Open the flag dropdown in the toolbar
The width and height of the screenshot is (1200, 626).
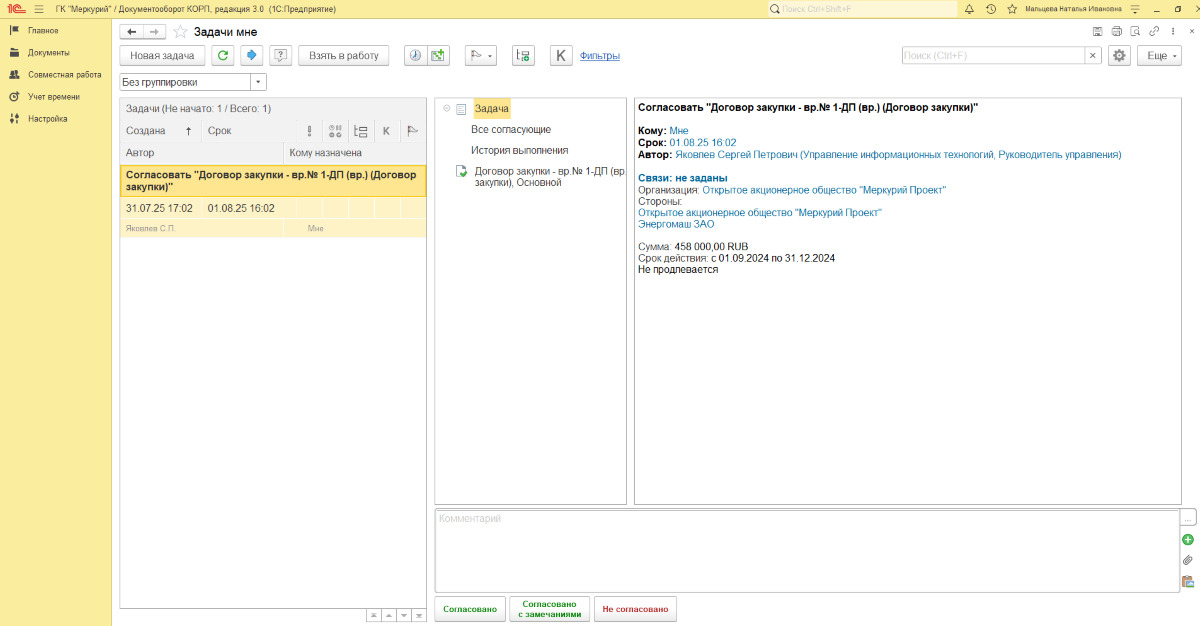[x=481, y=56]
